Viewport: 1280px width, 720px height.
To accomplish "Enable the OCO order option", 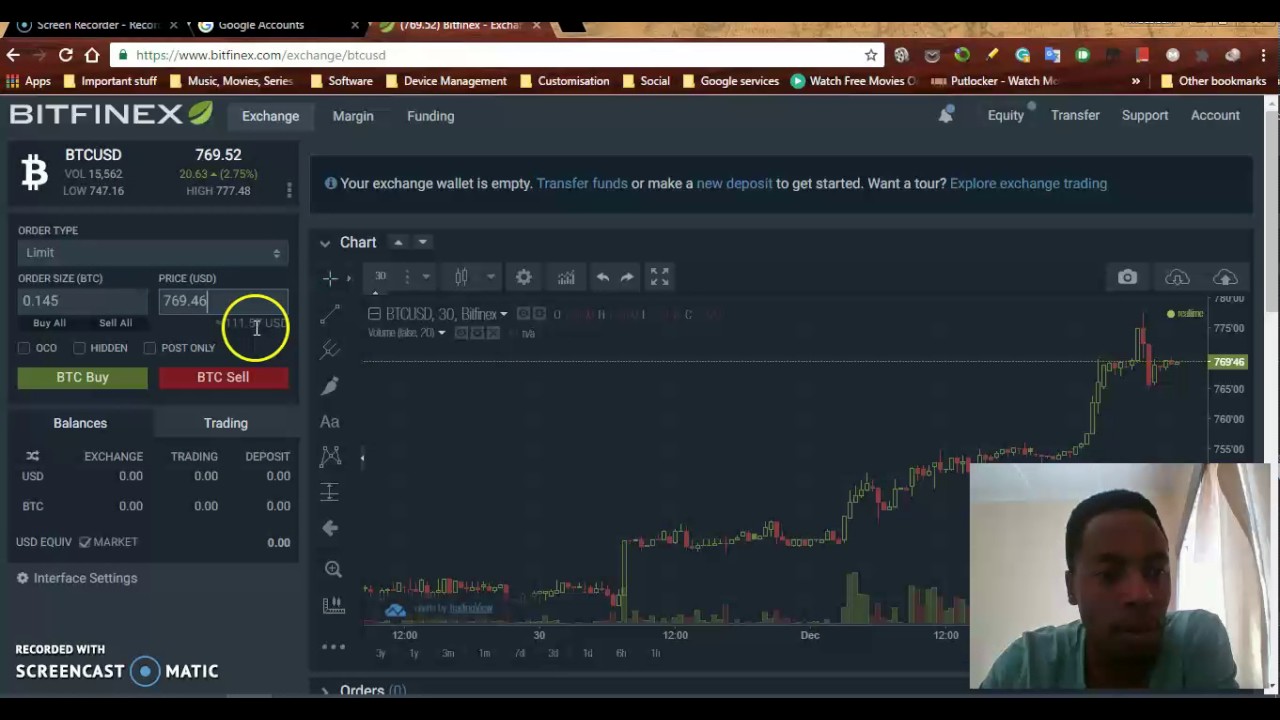I will click(x=24, y=348).
